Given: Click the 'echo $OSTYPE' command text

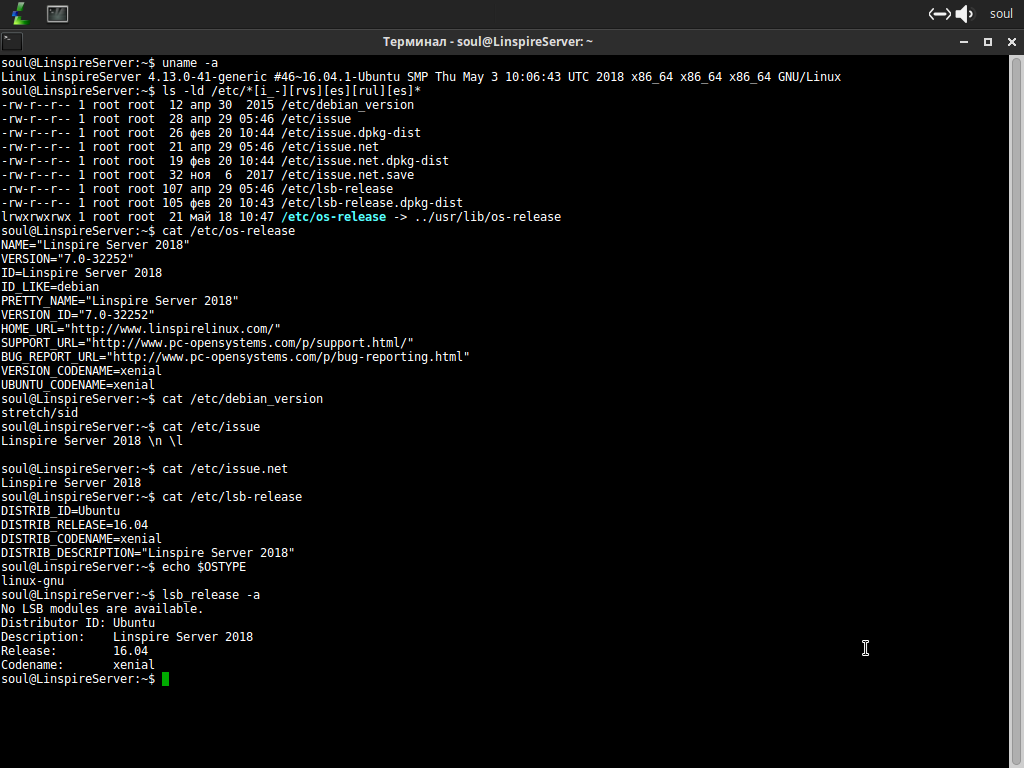Looking at the screenshot, I should (204, 567).
